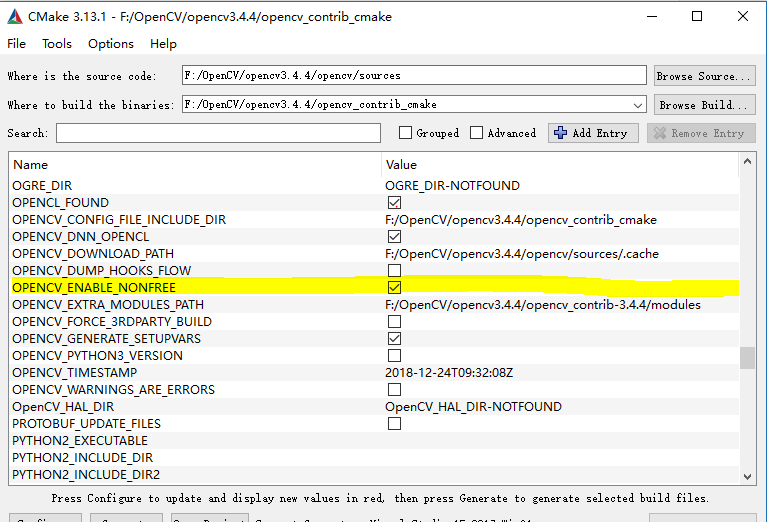
Task: Click the 2018-12-24T09:32:08Z timestamp value
Action: [449, 373]
